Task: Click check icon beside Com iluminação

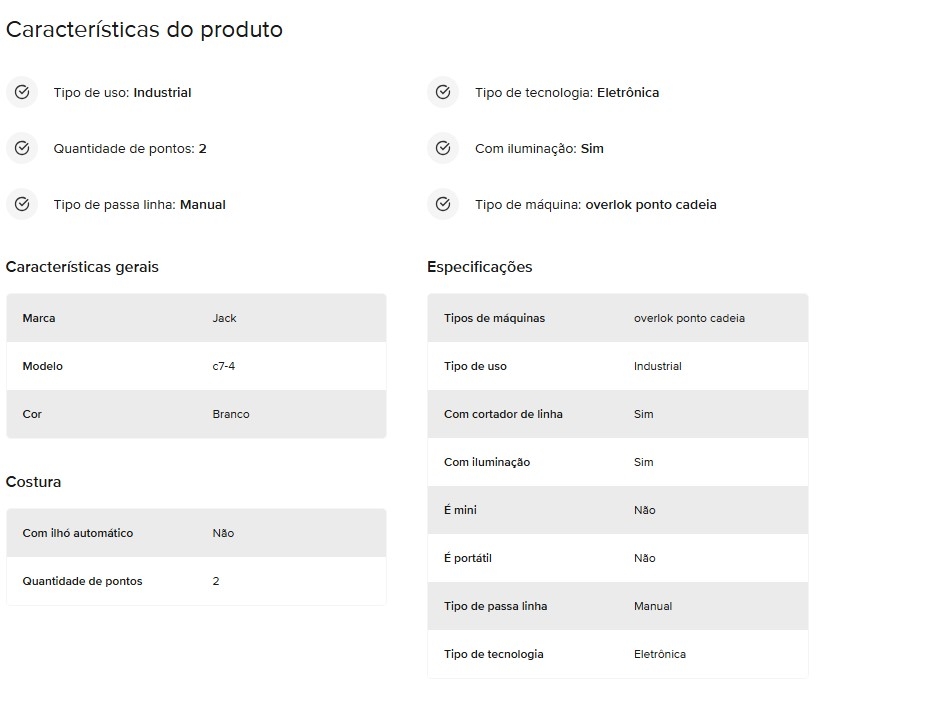Action: (x=443, y=149)
